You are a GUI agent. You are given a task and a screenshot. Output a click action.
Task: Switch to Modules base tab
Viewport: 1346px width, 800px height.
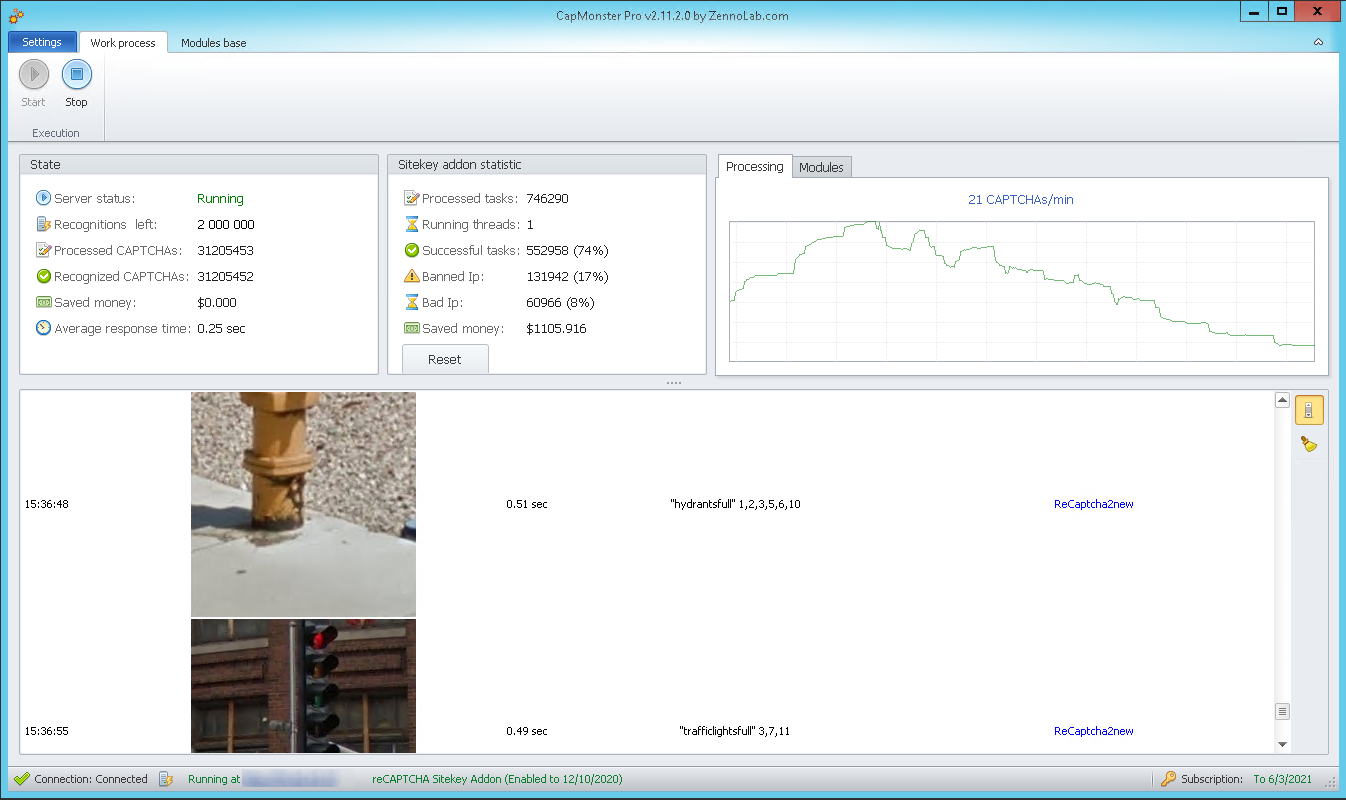click(213, 43)
